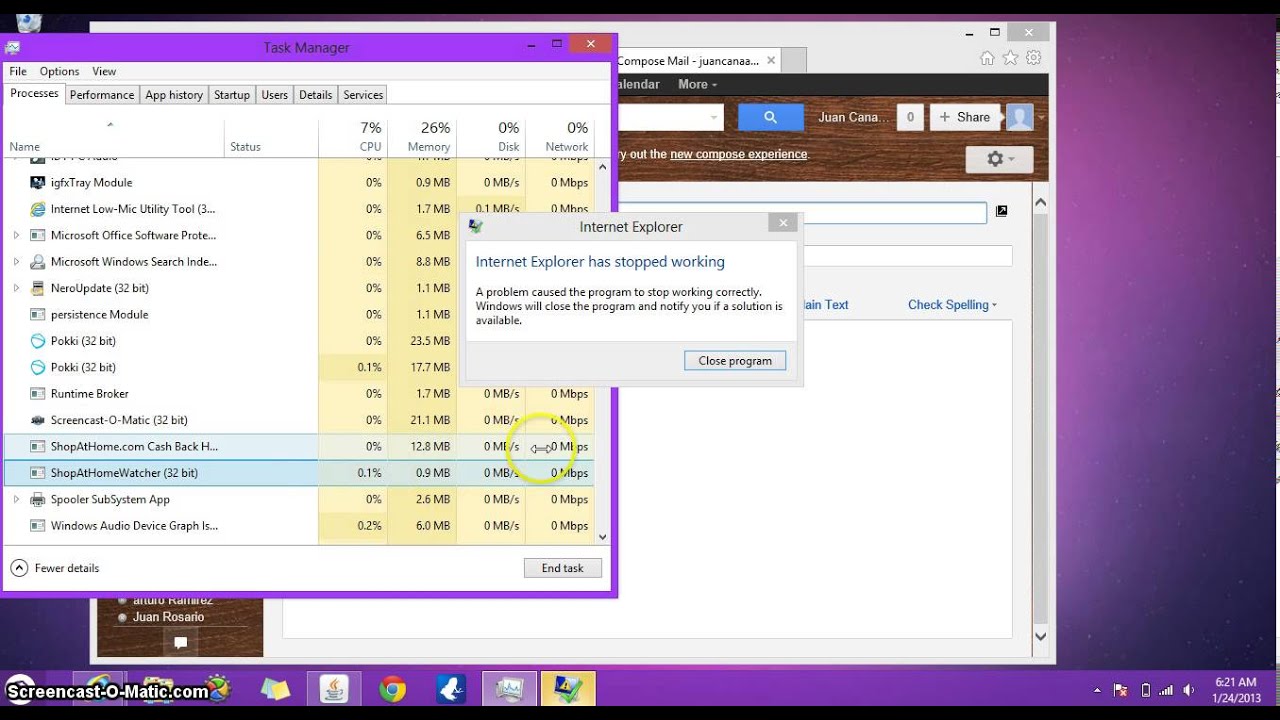Click the Java icon in taskbar
Image resolution: width=1280 pixels, height=720 pixels.
(x=333, y=689)
